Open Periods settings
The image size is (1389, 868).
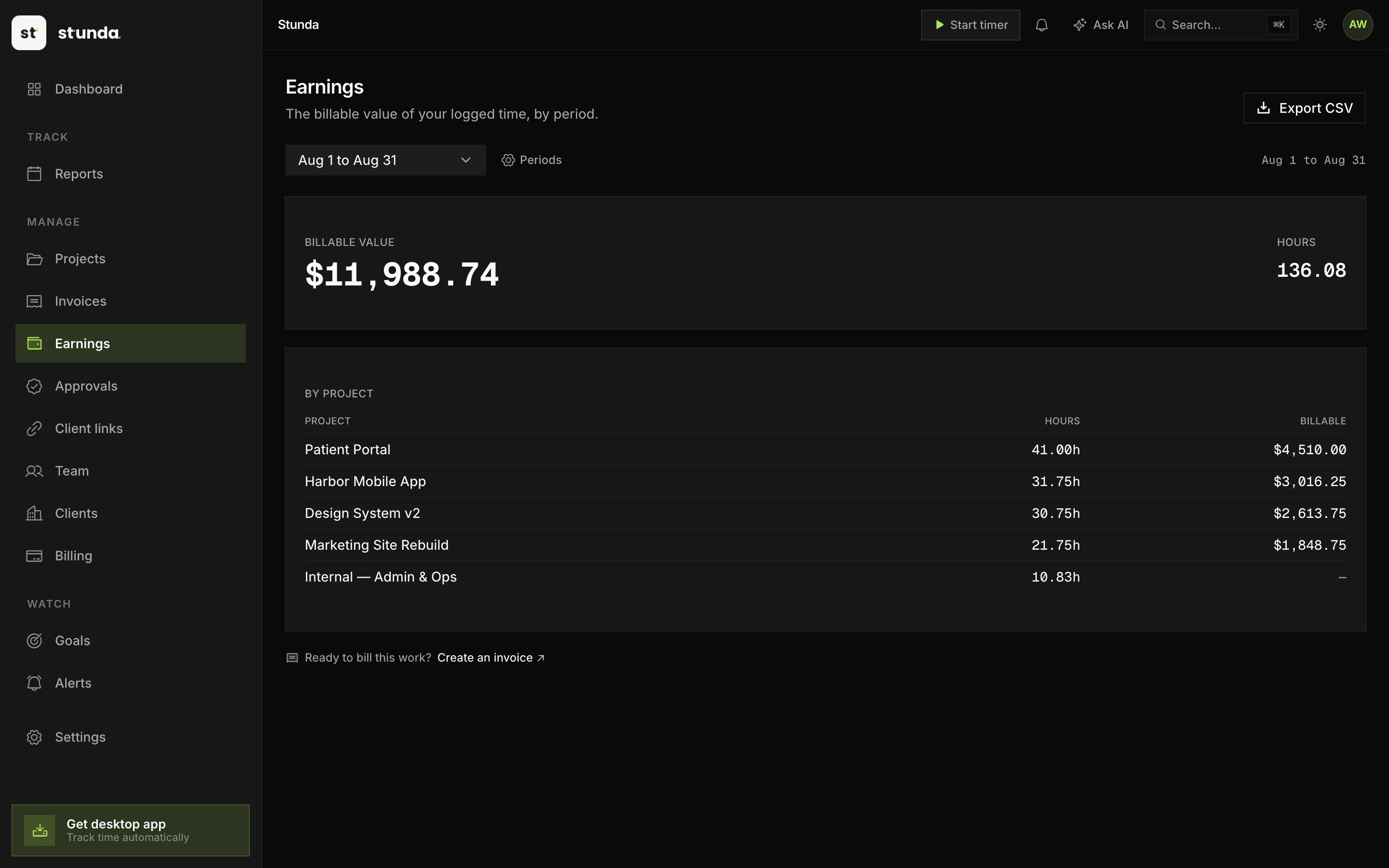pos(531,160)
